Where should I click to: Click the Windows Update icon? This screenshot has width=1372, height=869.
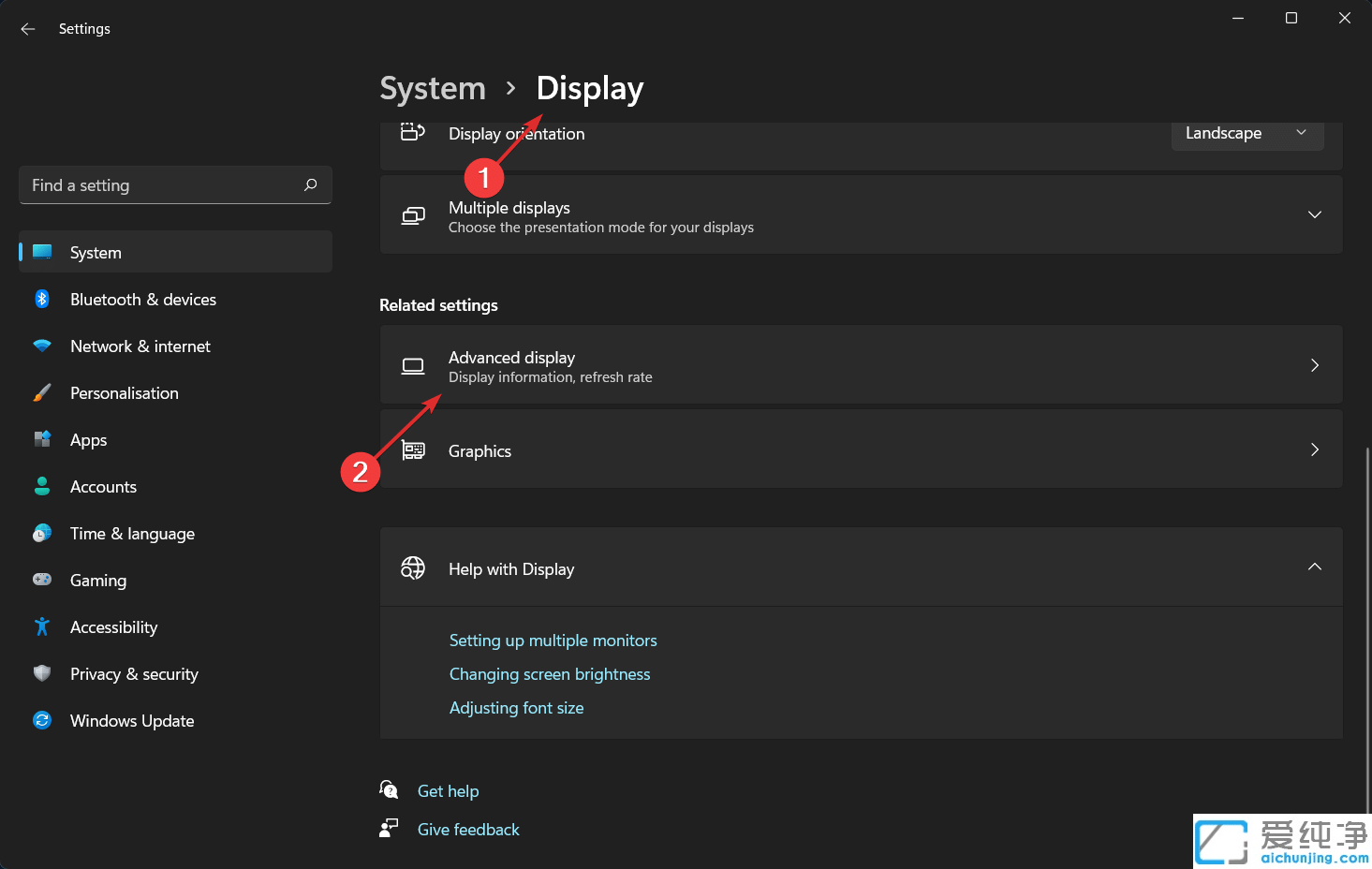42,720
